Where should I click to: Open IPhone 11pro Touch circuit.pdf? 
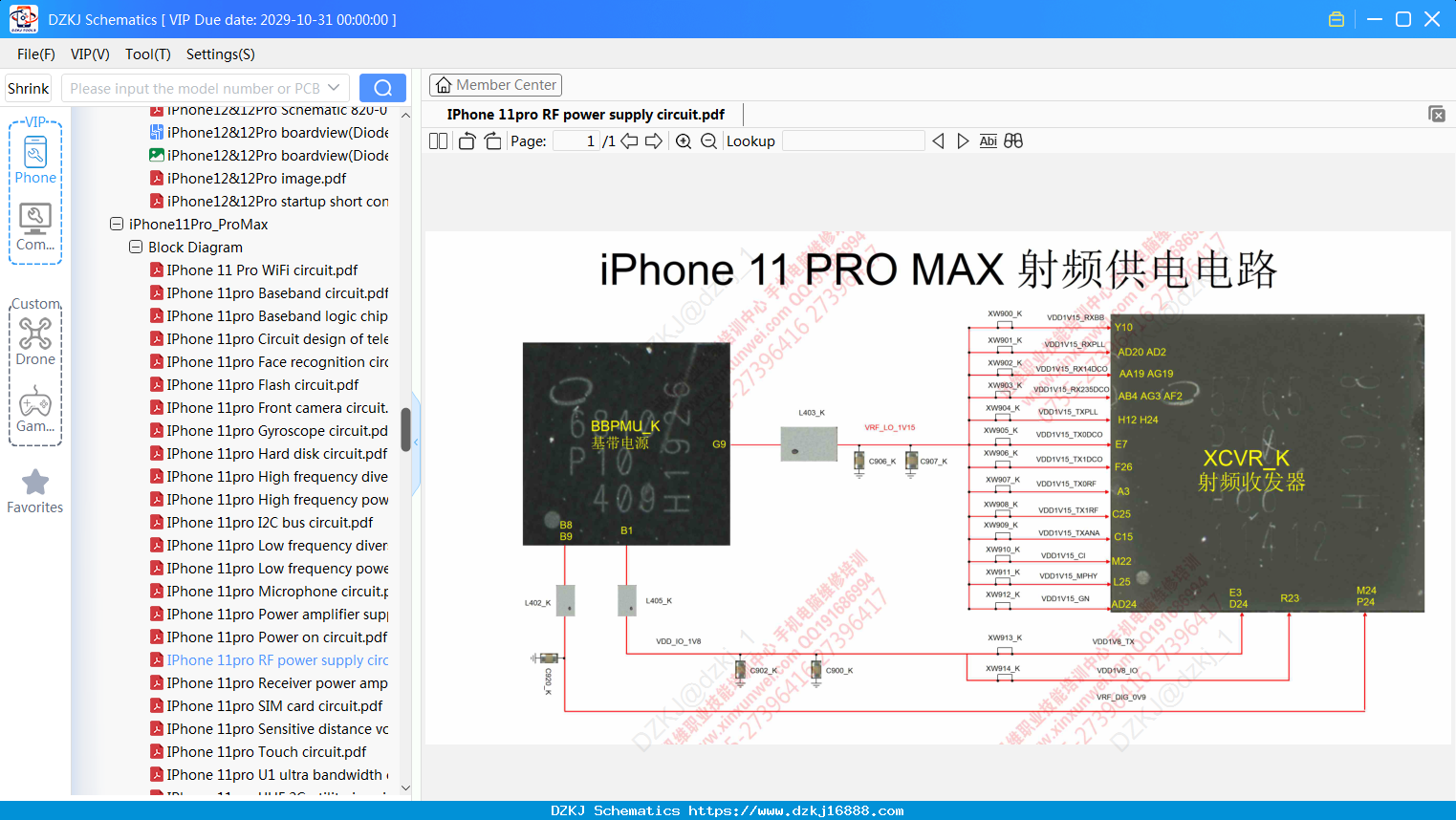coord(267,752)
